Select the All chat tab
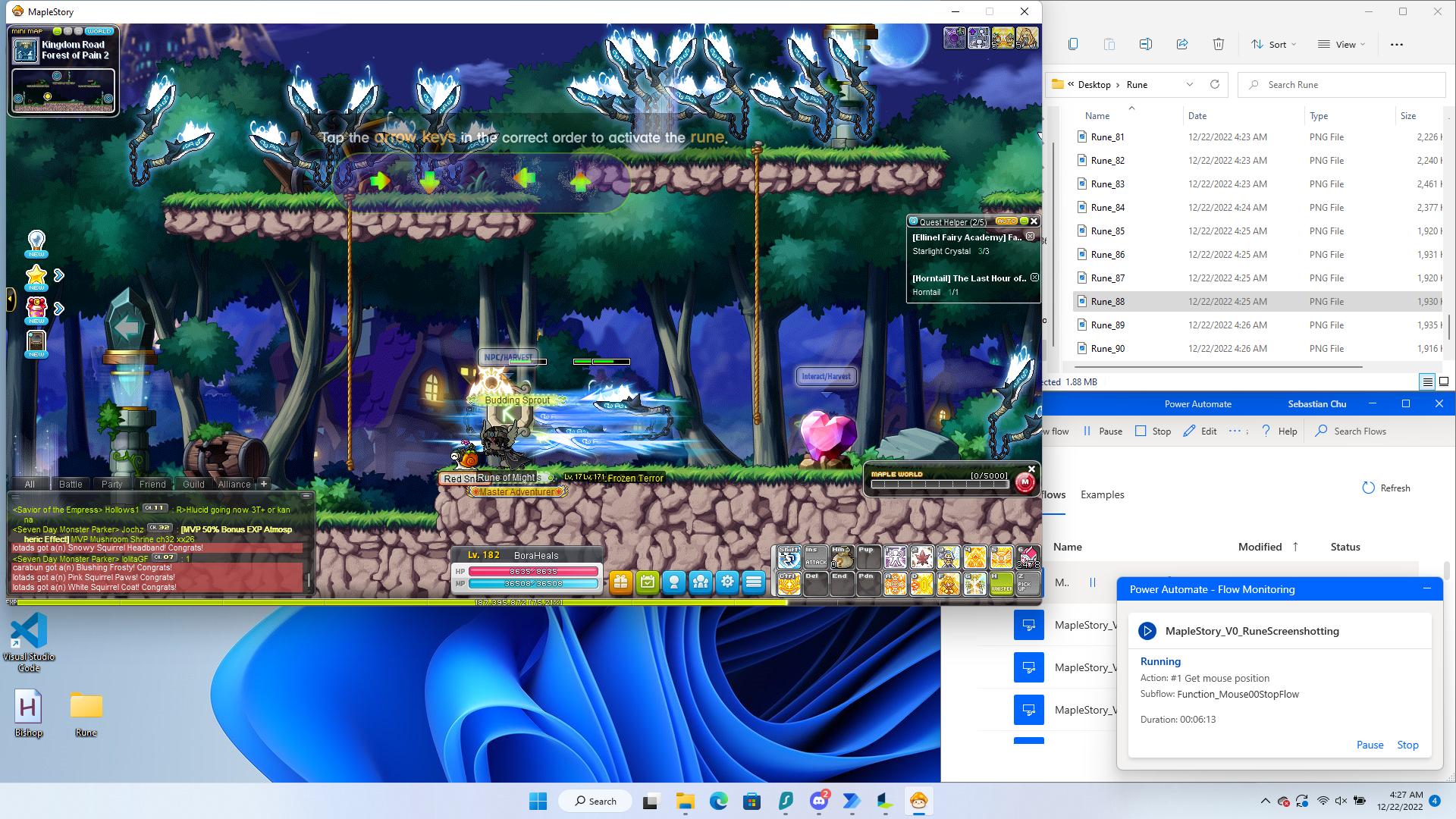The height and width of the screenshot is (819, 1456). click(x=30, y=484)
